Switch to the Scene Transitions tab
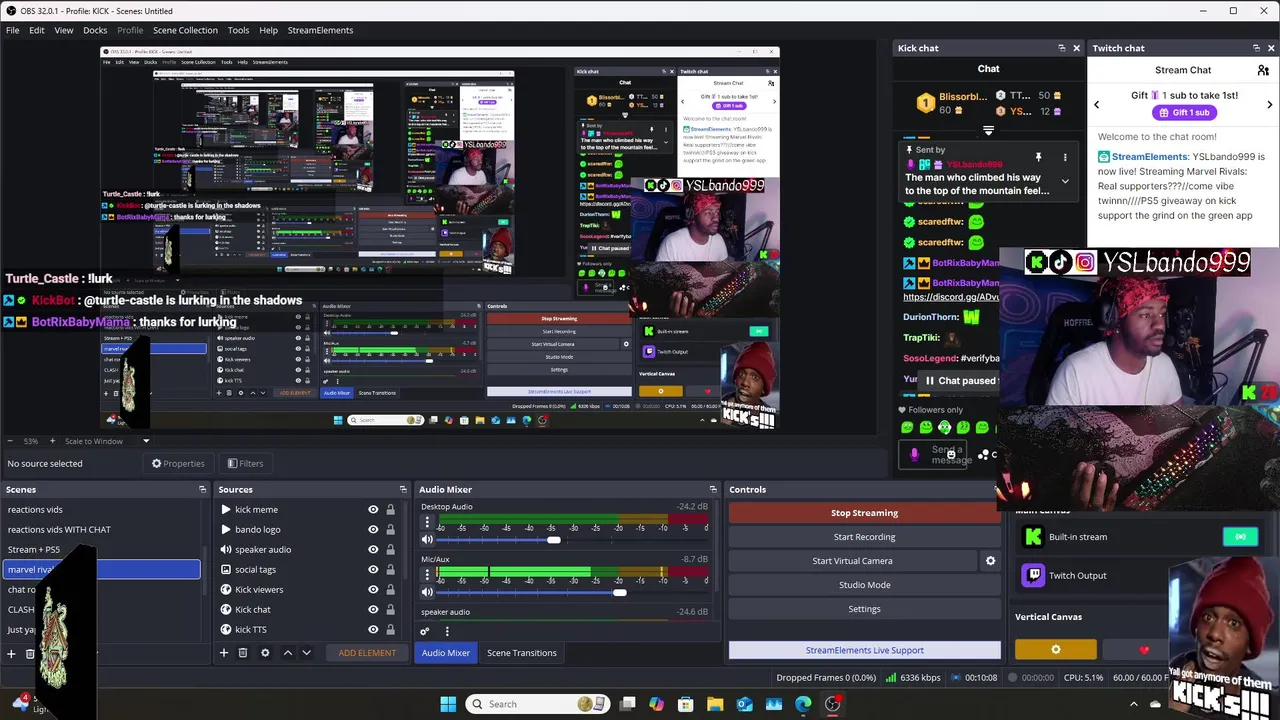 tap(522, 653)
